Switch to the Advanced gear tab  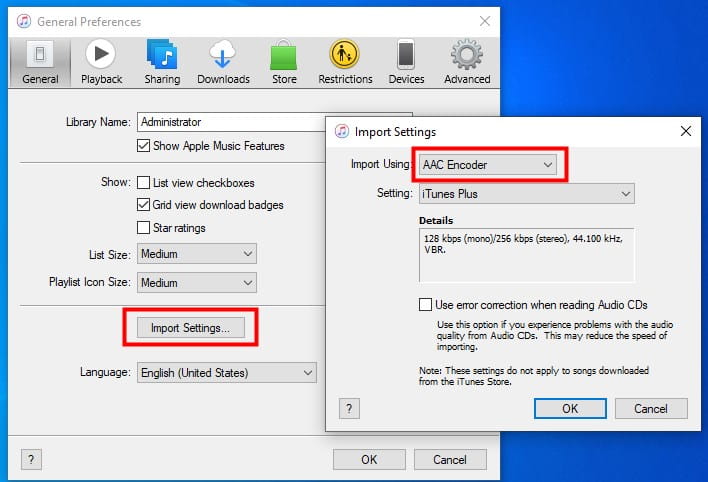[x=467, y=62]
